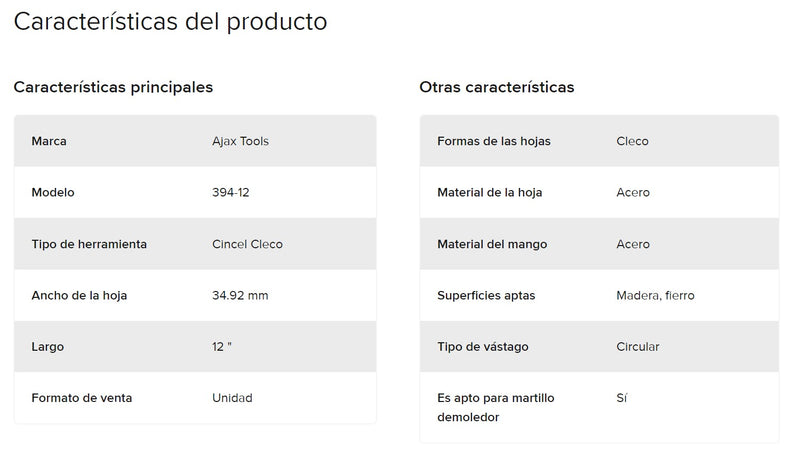Click the "Formas de las hojas" label

click(494, 141)
